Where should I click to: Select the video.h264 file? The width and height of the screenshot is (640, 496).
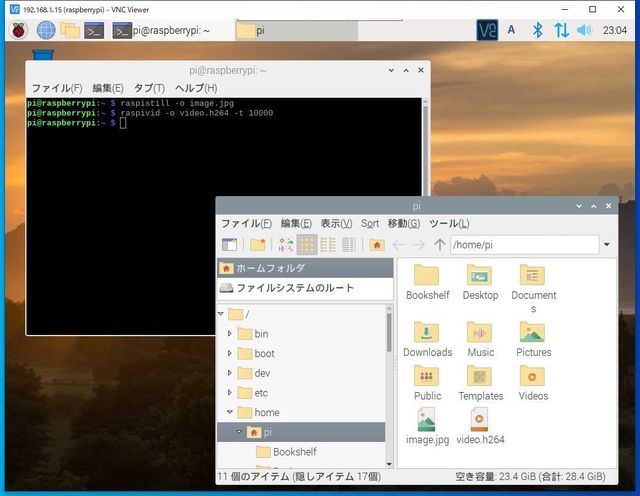coord(480,427)
